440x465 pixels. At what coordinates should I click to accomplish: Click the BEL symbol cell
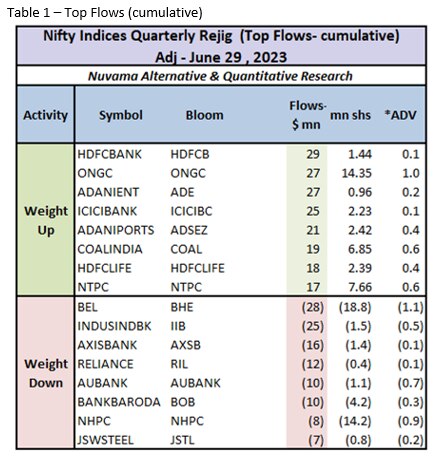(88, 307)
